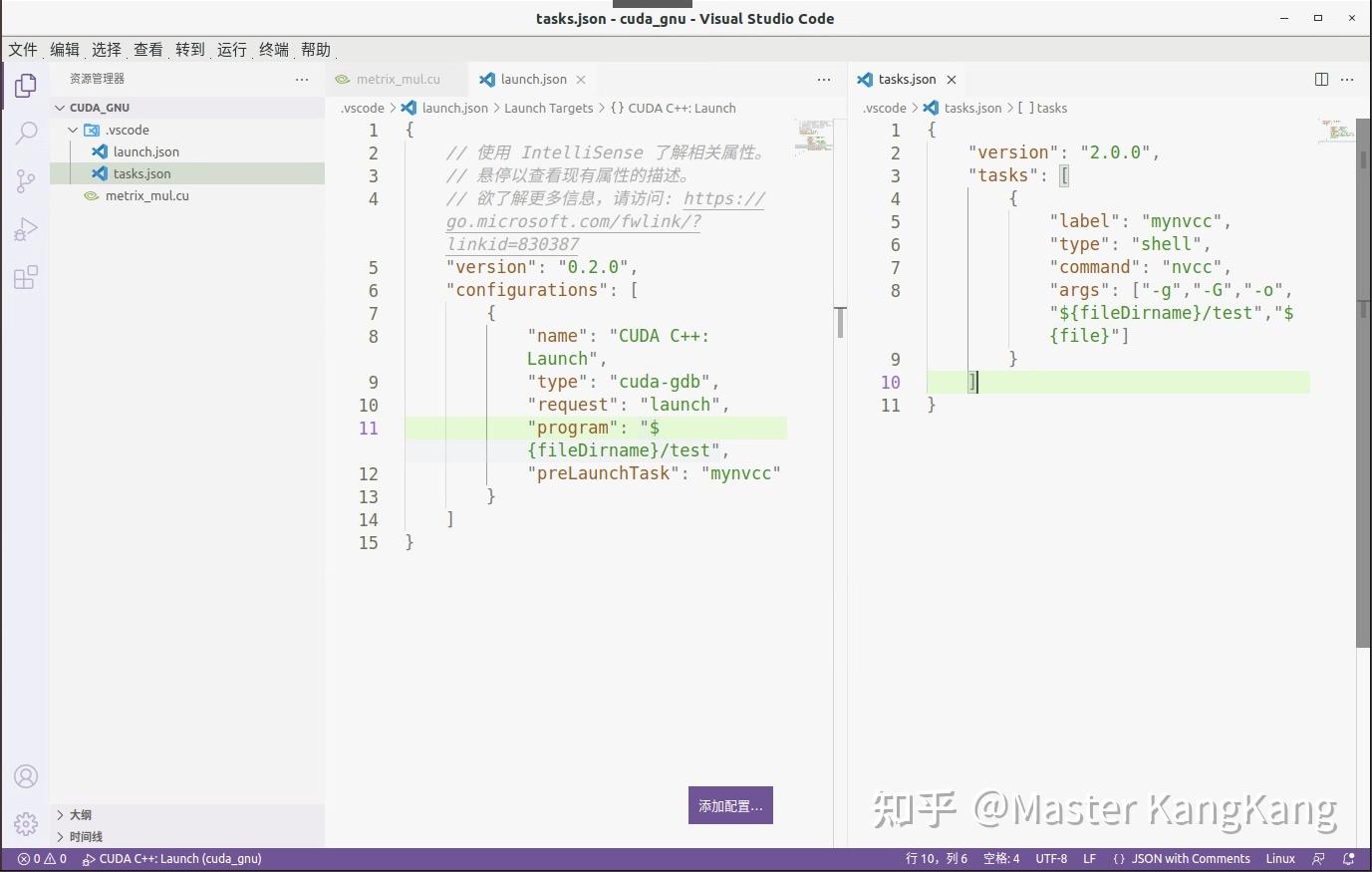Viewport: 1372px width, 872px height.
Task: Click .vscode breadcrumb in left editor
Action: (363, 108)
